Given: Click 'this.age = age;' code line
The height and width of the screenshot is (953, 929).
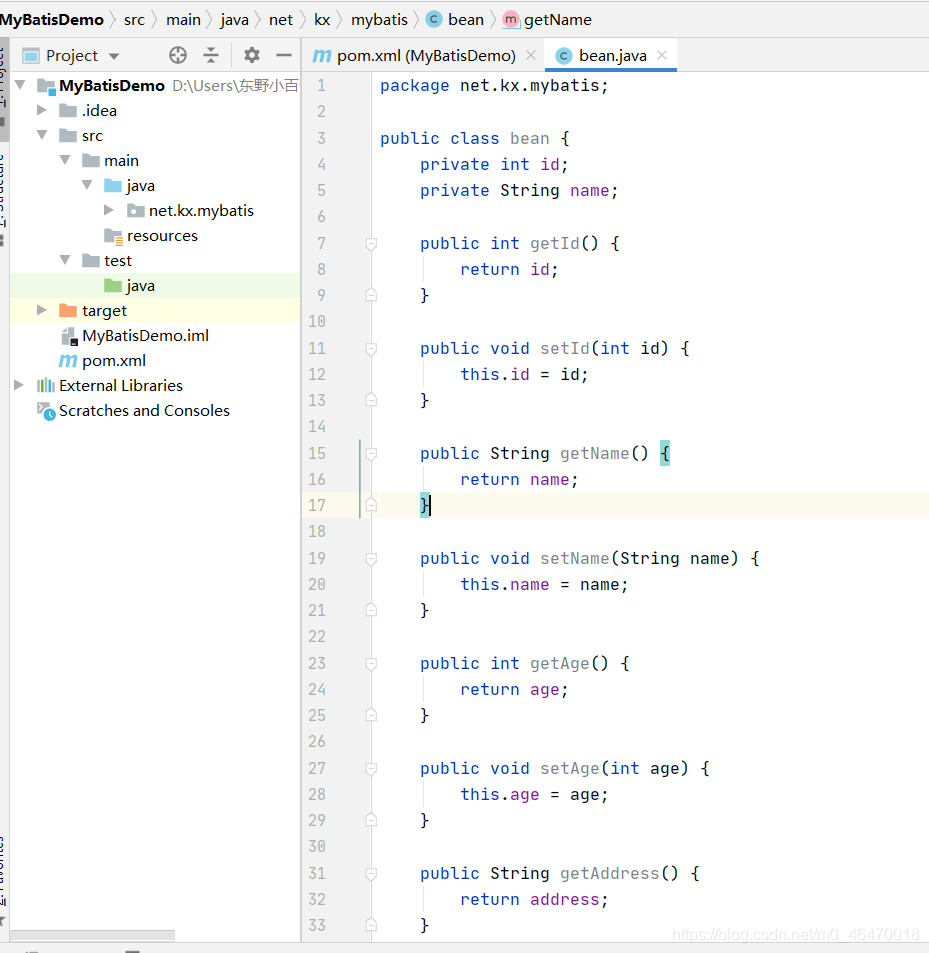Looking at the screenshot, I should pos(534,794).
